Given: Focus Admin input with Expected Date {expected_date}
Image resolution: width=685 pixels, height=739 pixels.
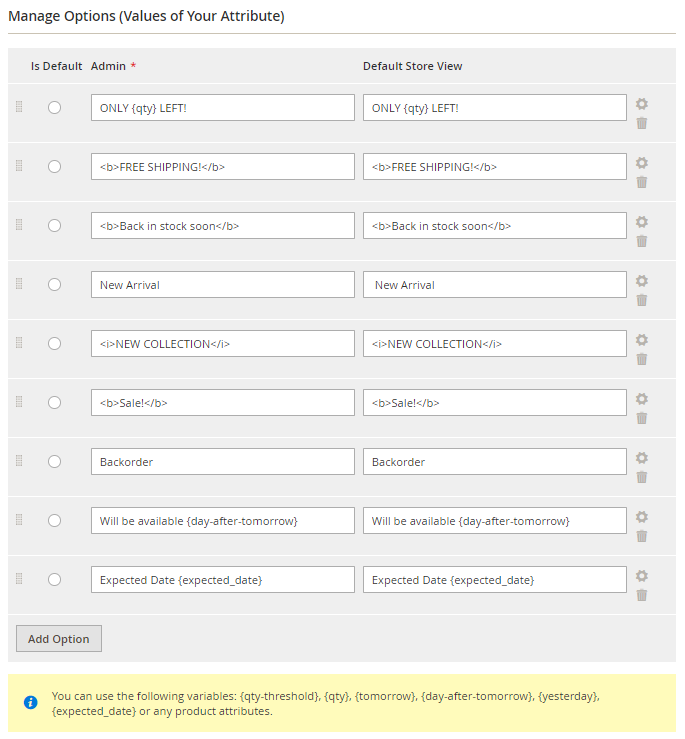Looking at the screenshot, I should tap(222, 580).
